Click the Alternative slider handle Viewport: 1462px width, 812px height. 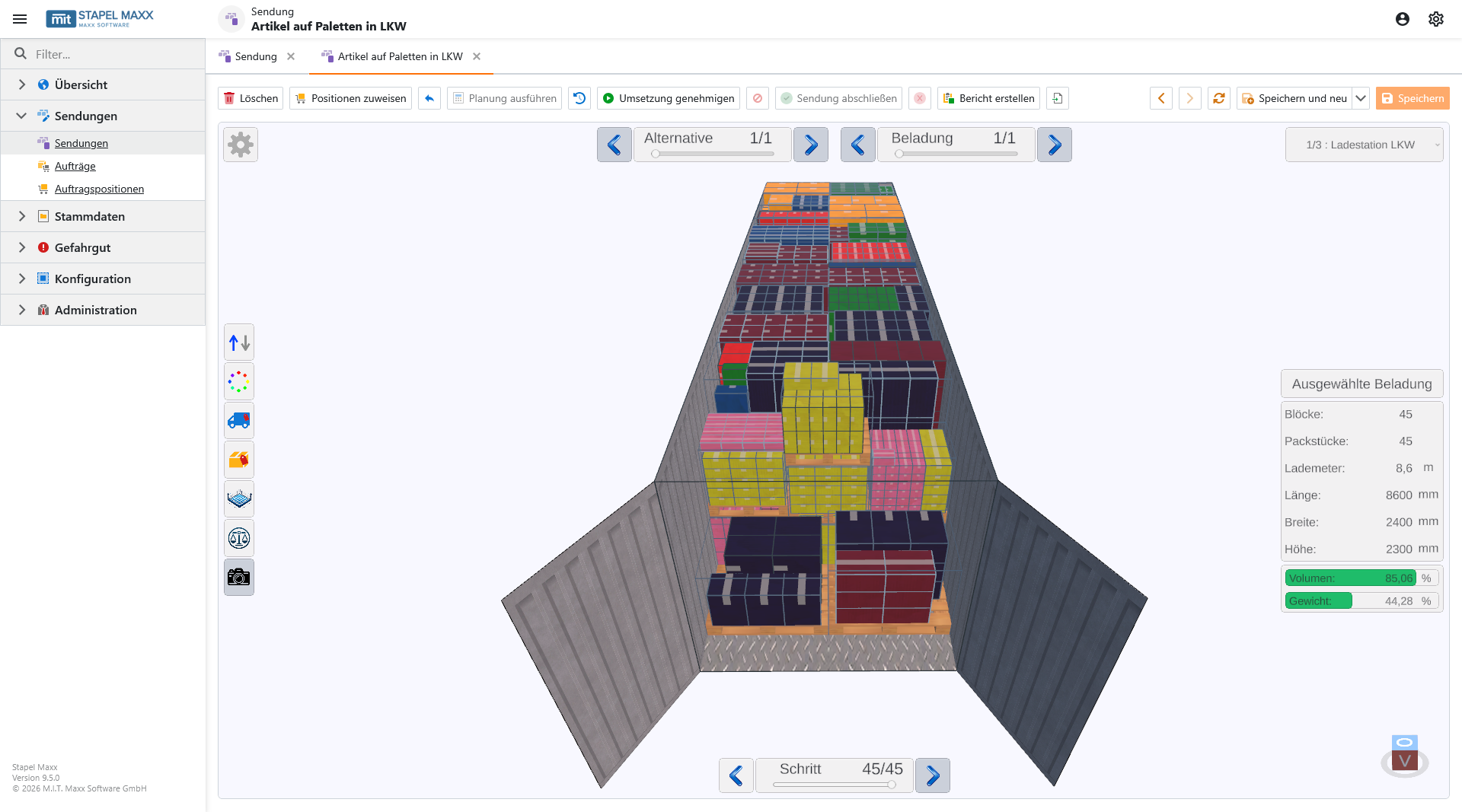tap(656, 154)
